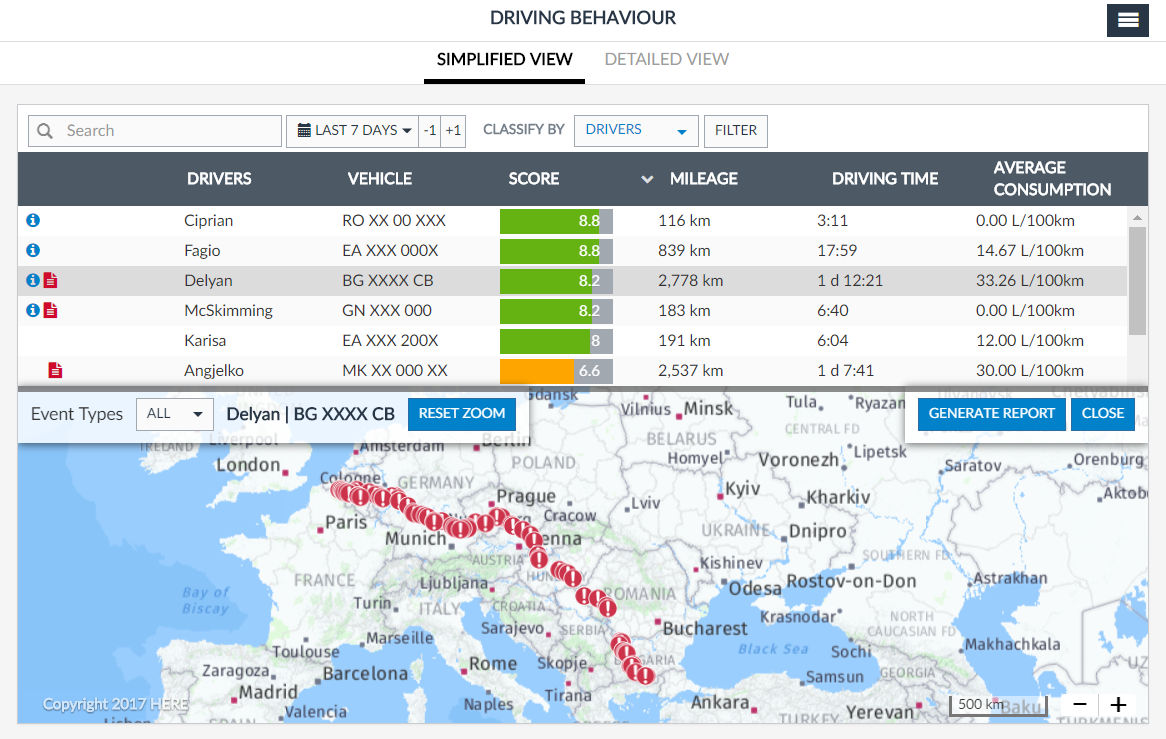Switch to the Detailed View tab
Screen dimensions: 1166x739
point(667,59)
